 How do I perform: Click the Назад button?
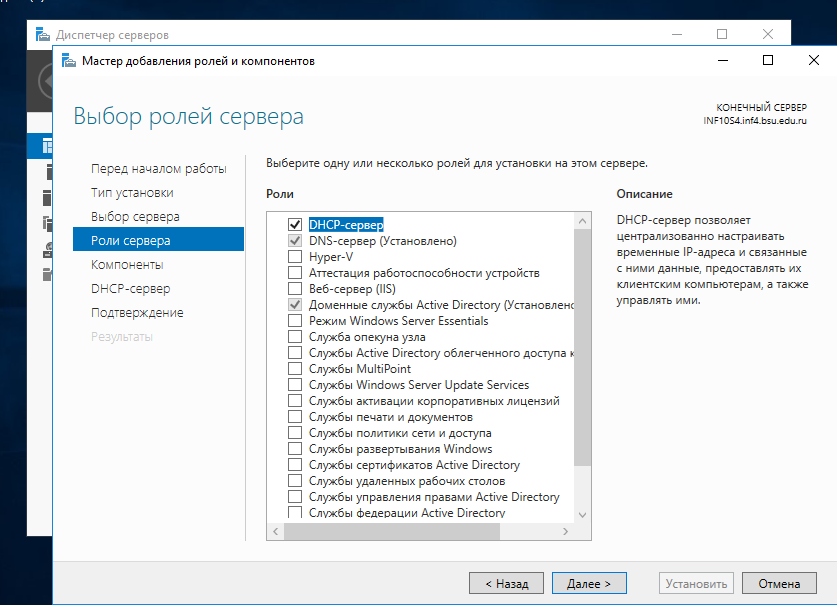(506, 584)
